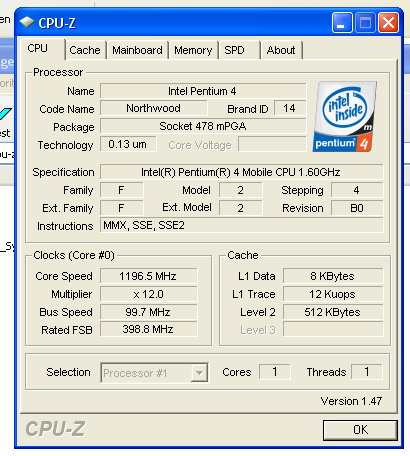This screenshot has height=456, width=410.
Task: Minimize the CPU-Z window
Action: tap(342, 23)
